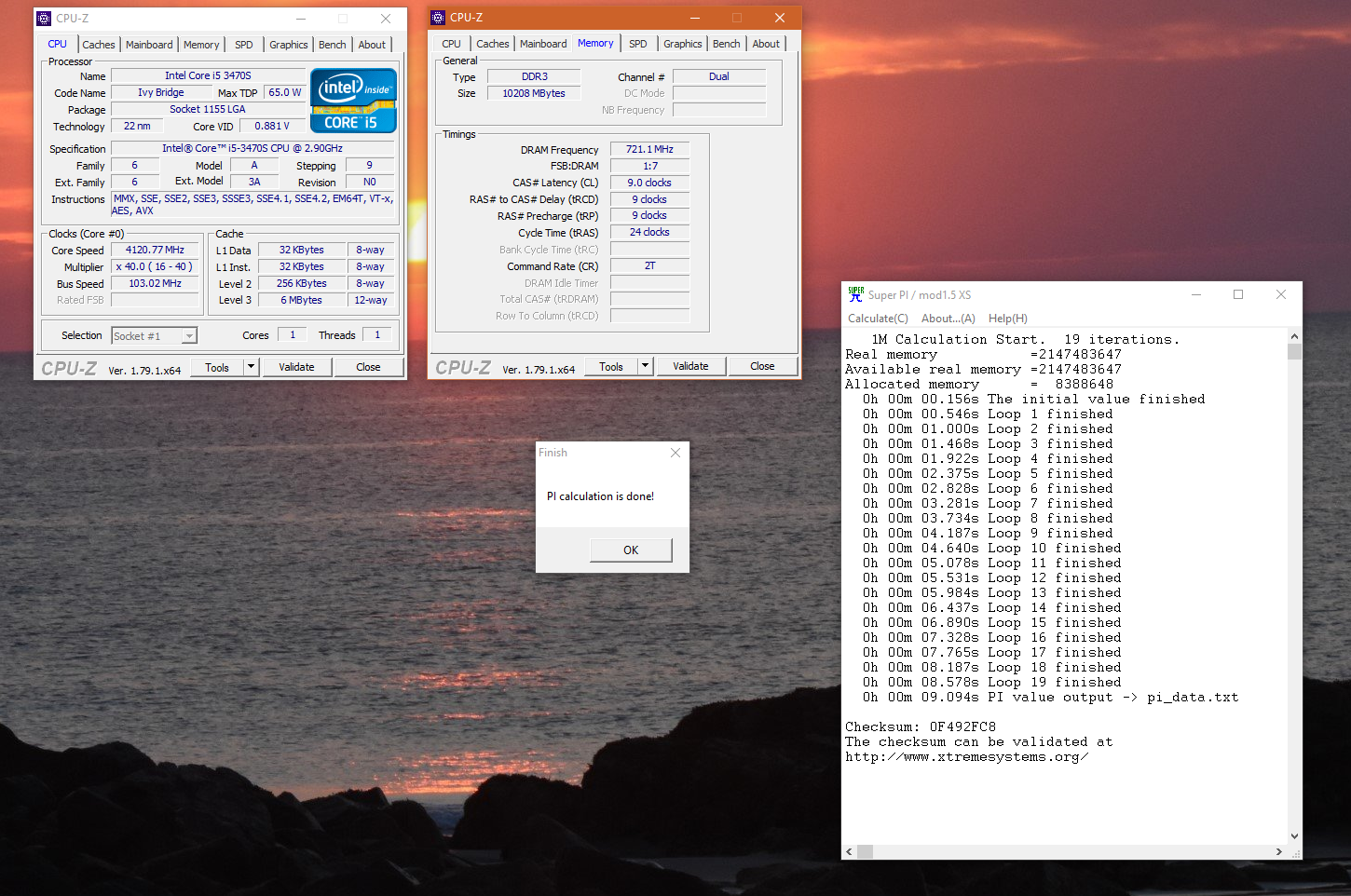1351x896 pixels.
Task: Click the DRAM Frequency value 721.1 MHz
Action: tap(649, 149)
